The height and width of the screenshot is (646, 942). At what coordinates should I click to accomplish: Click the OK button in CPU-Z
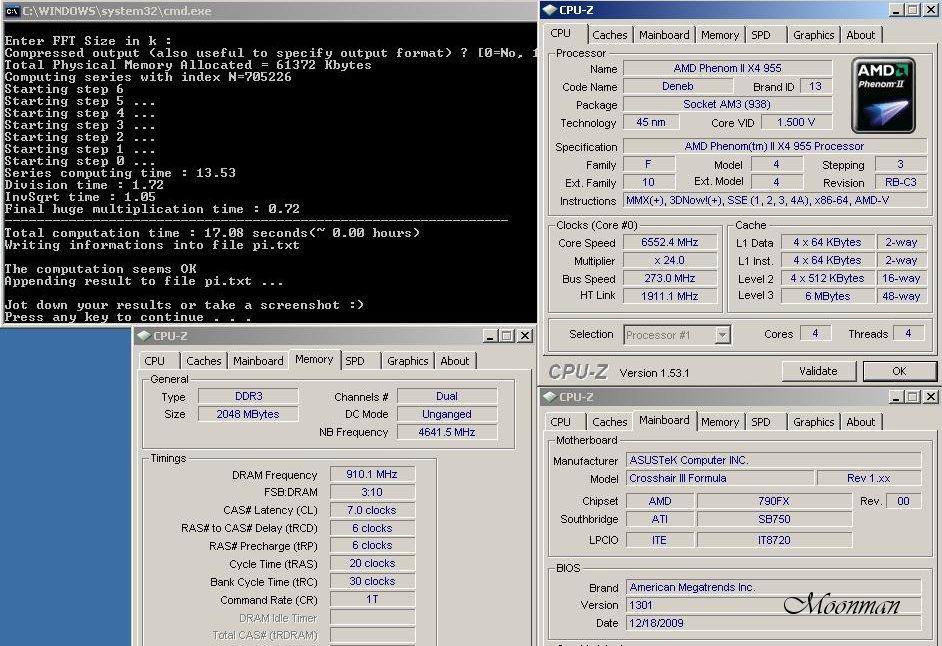point(899,371)
